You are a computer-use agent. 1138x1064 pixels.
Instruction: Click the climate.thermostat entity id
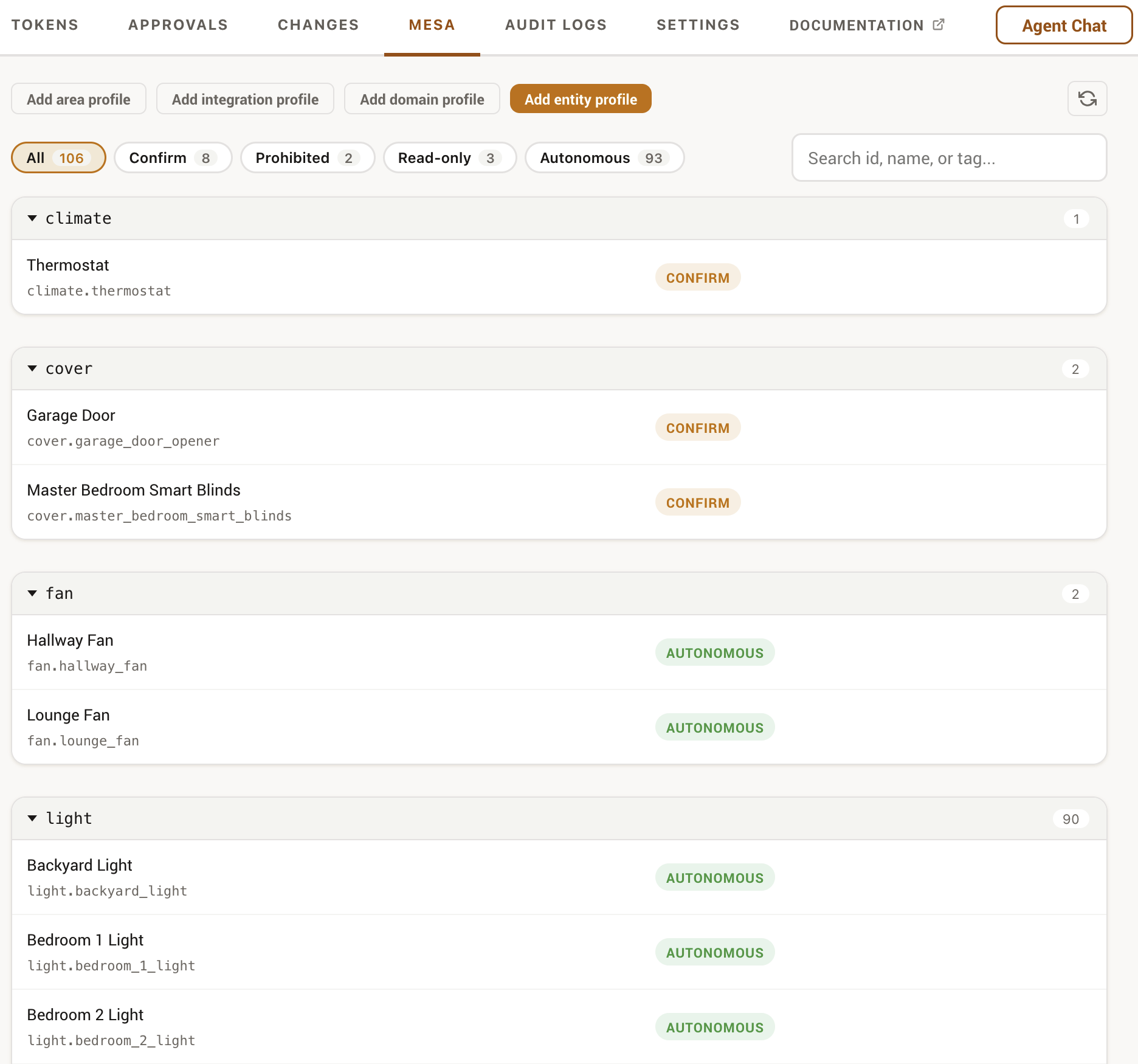point(99,291)
